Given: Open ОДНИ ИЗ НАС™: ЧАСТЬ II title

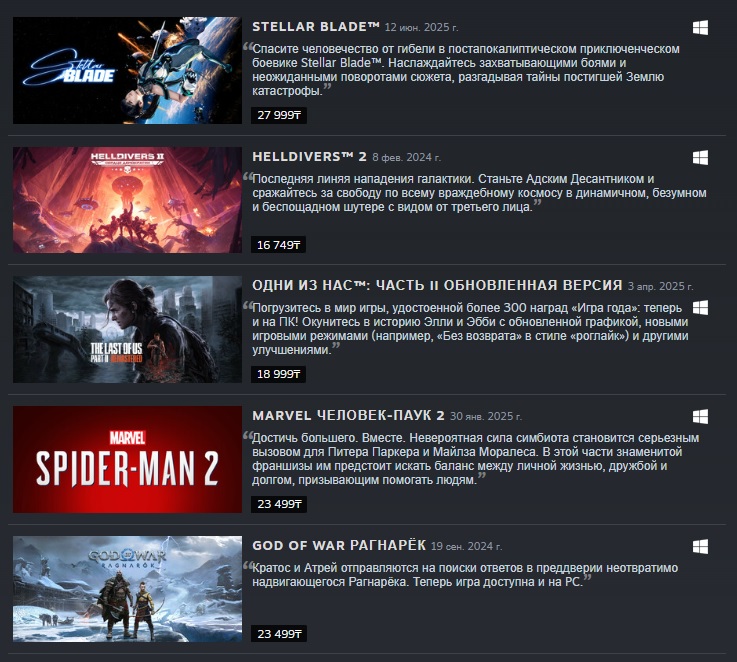Looking at the screenshot, I should click(x=437, y=285).
